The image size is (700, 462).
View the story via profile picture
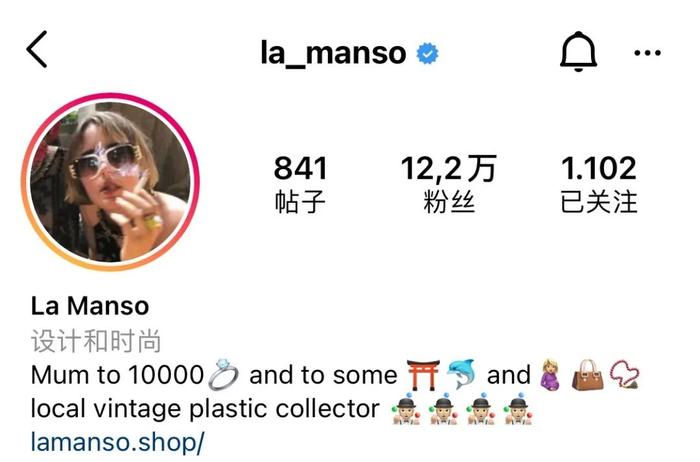(x=110, y=182)
